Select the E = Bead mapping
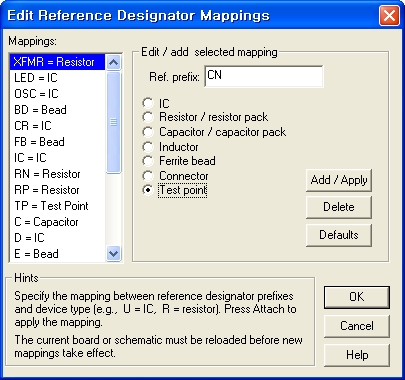The image size is (405, 380). pos(57,254)
